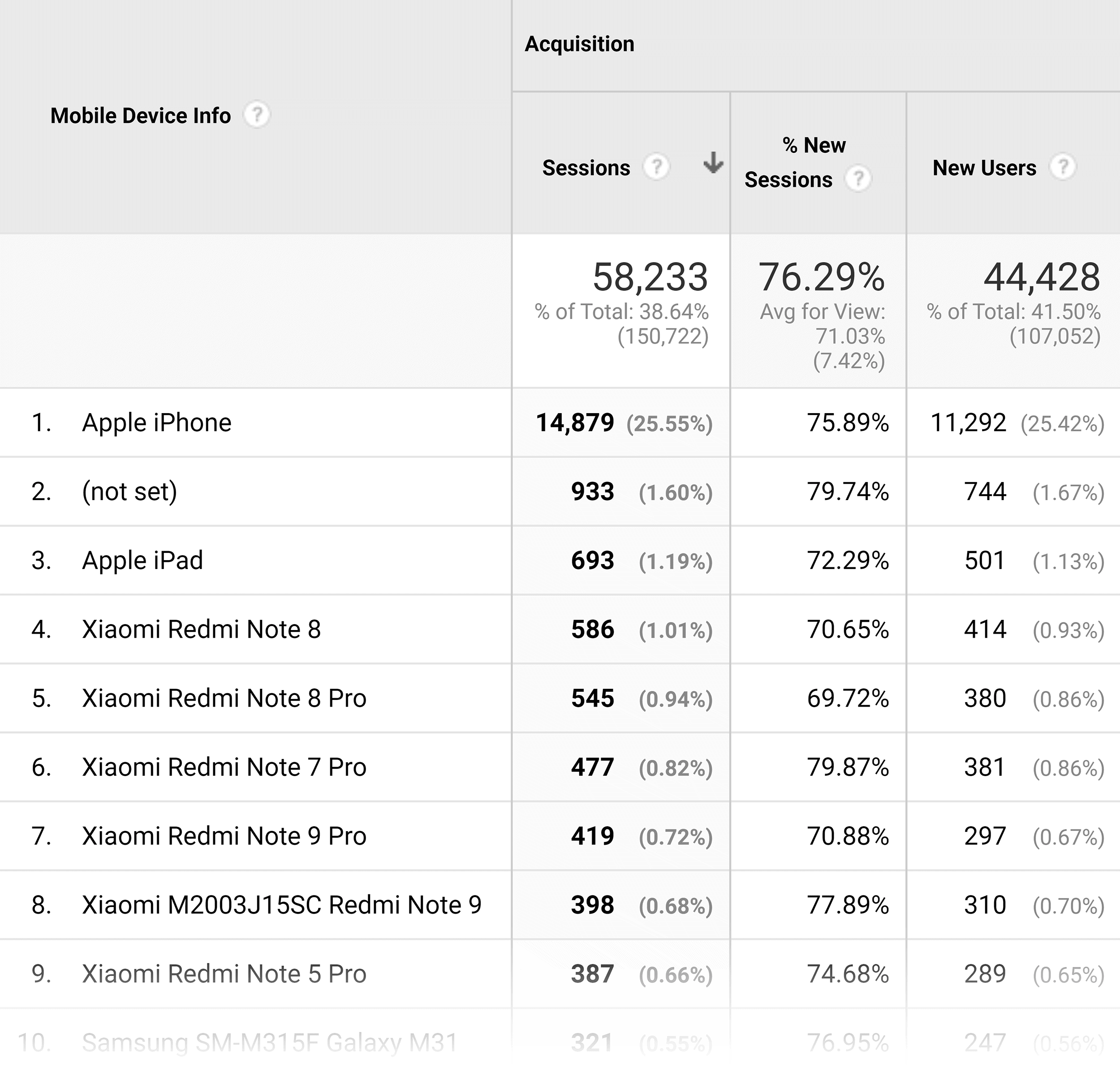This screenshot has width=1120, height=1075.
Task: Click help icon beside % New Sessions
Action: click(858, 179)
